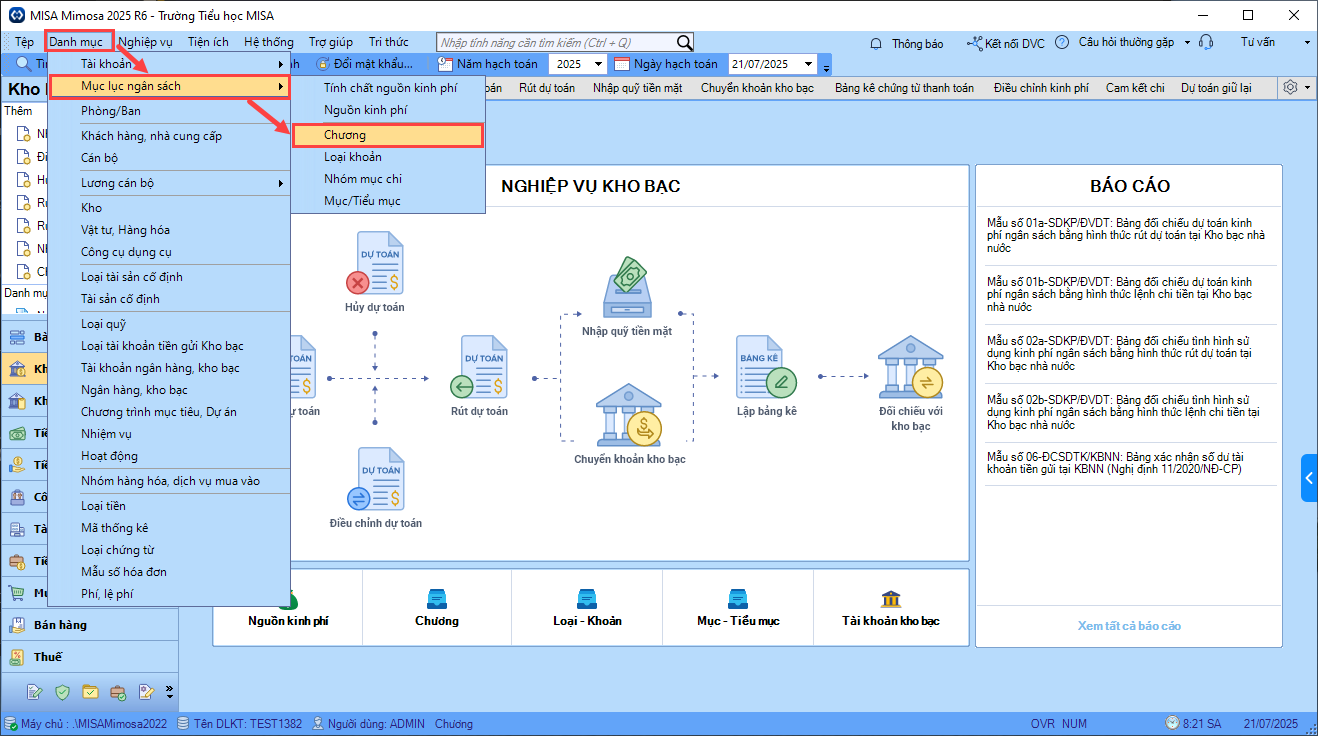Click the Kết nối DVC connection icon

point(975,43)
